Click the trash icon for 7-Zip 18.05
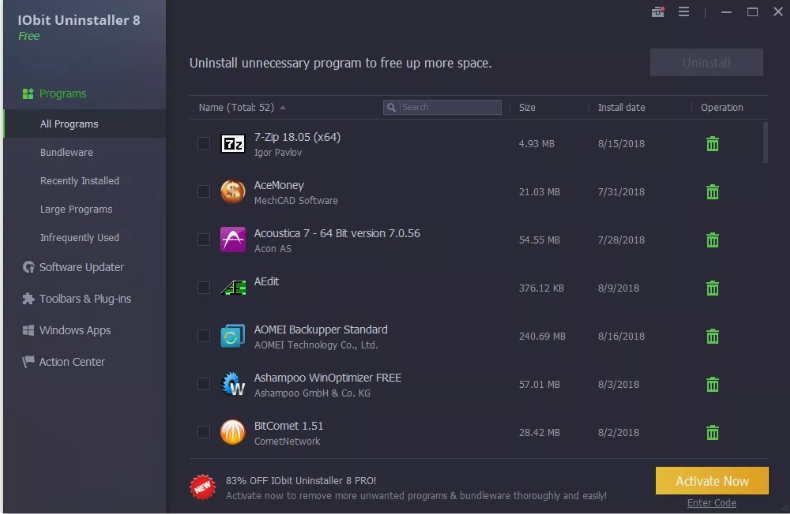The image size is (790, 514). point(712,144)
